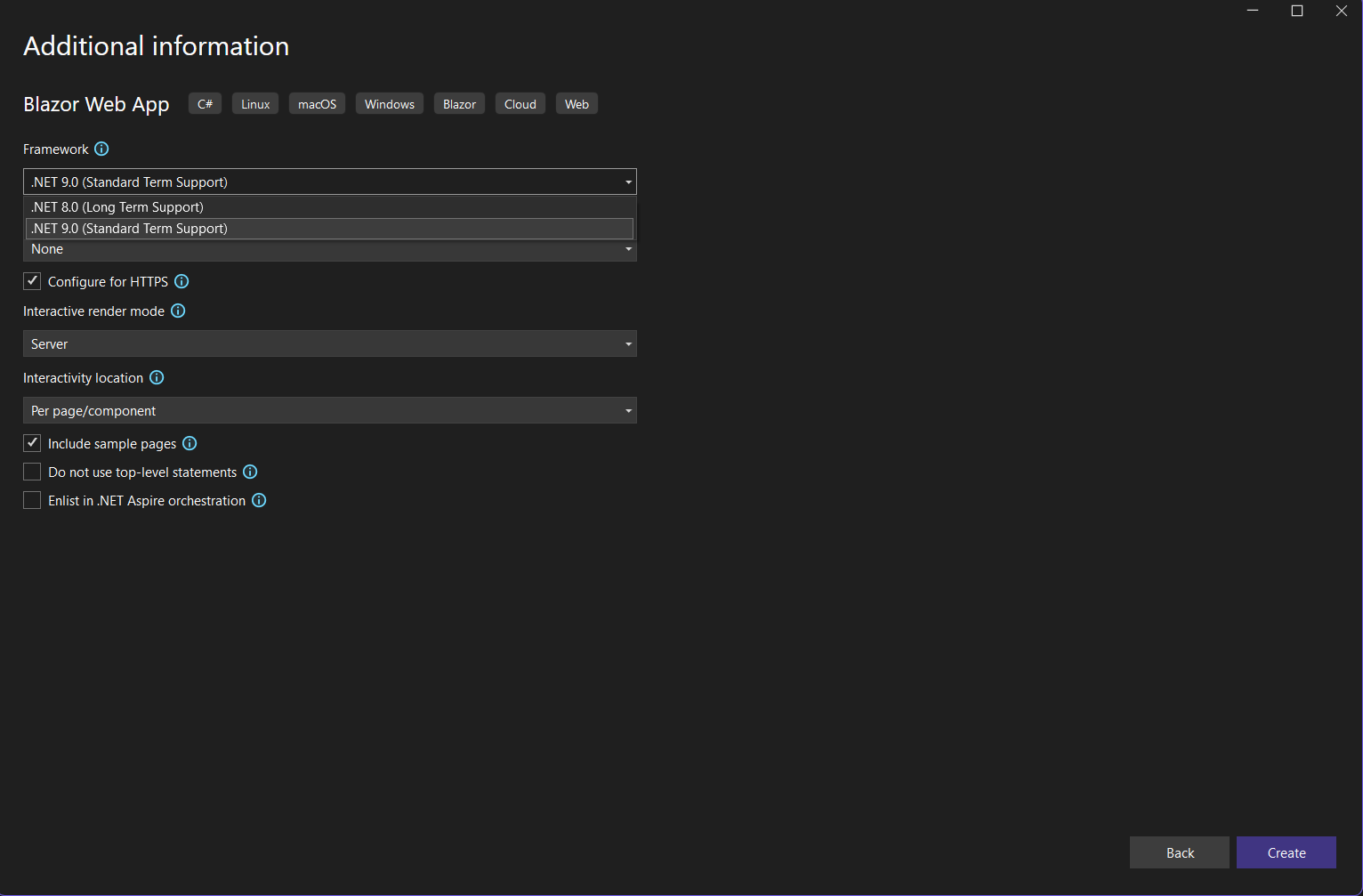Open the Interactivity location dropdown
This screenshot has width=1363, height=896.
(x=330, y=410)
